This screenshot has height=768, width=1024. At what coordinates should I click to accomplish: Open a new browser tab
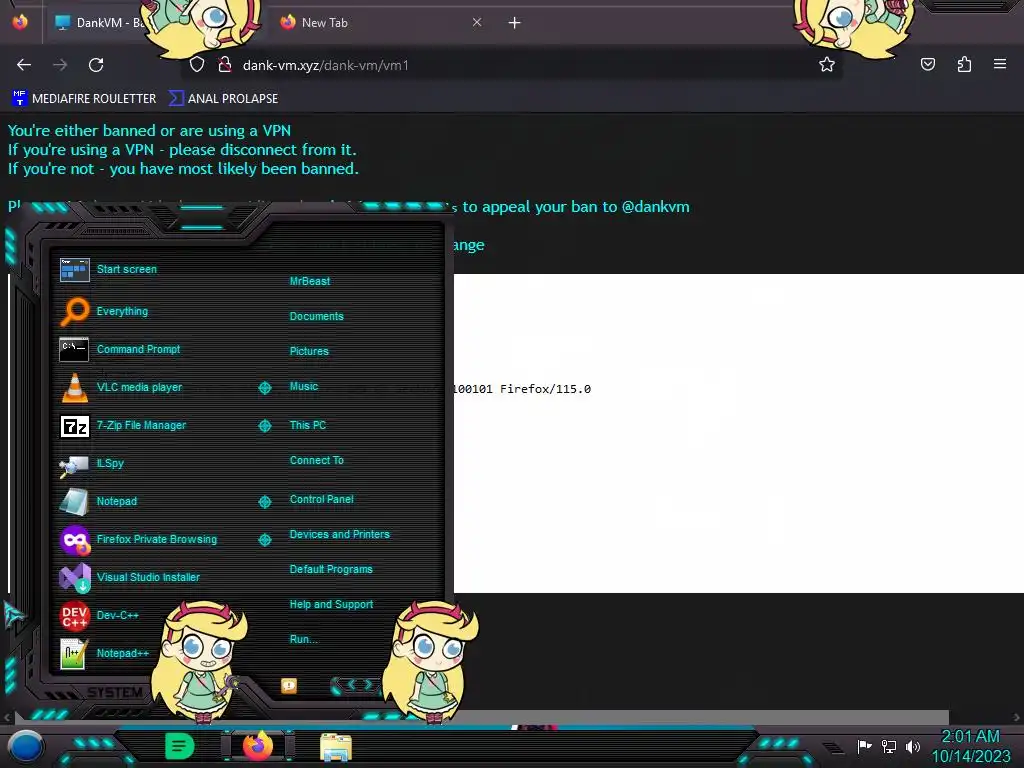click(515, 23)
